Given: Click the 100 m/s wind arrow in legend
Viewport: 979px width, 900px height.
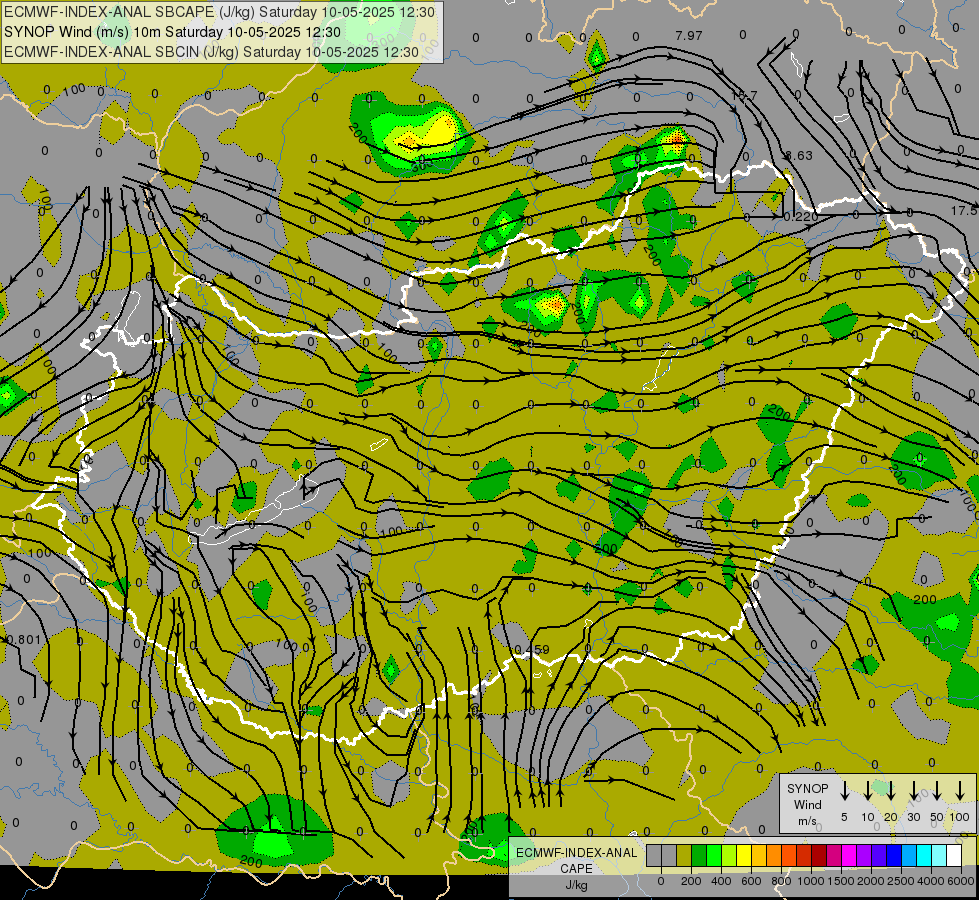Looking at the screenshot, I should [960, 791].
